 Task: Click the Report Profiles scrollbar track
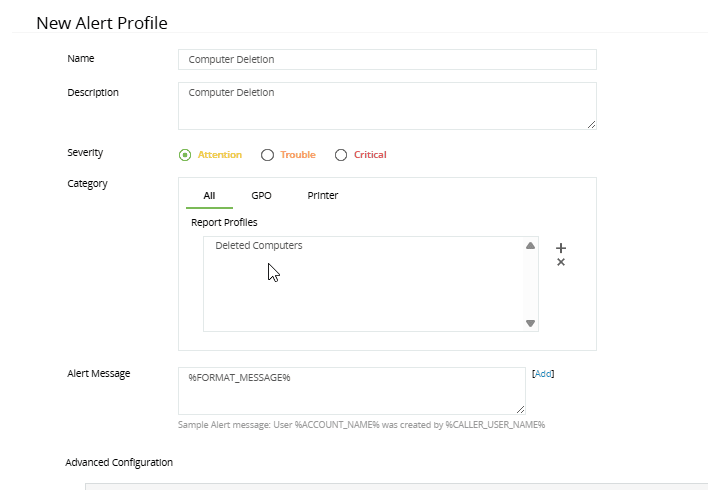[x=531, y=285]
